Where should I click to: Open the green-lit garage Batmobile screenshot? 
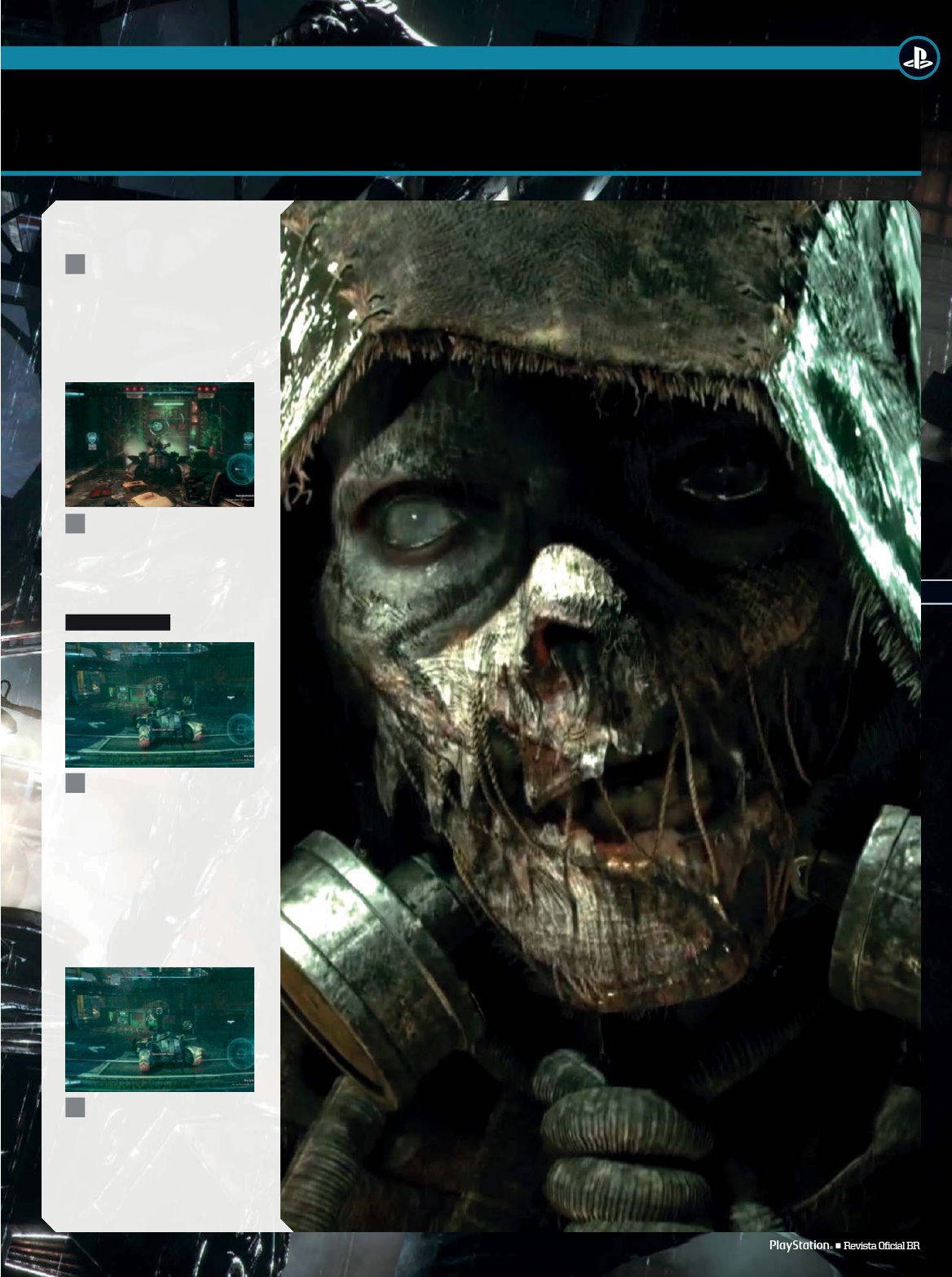[160, 445]
